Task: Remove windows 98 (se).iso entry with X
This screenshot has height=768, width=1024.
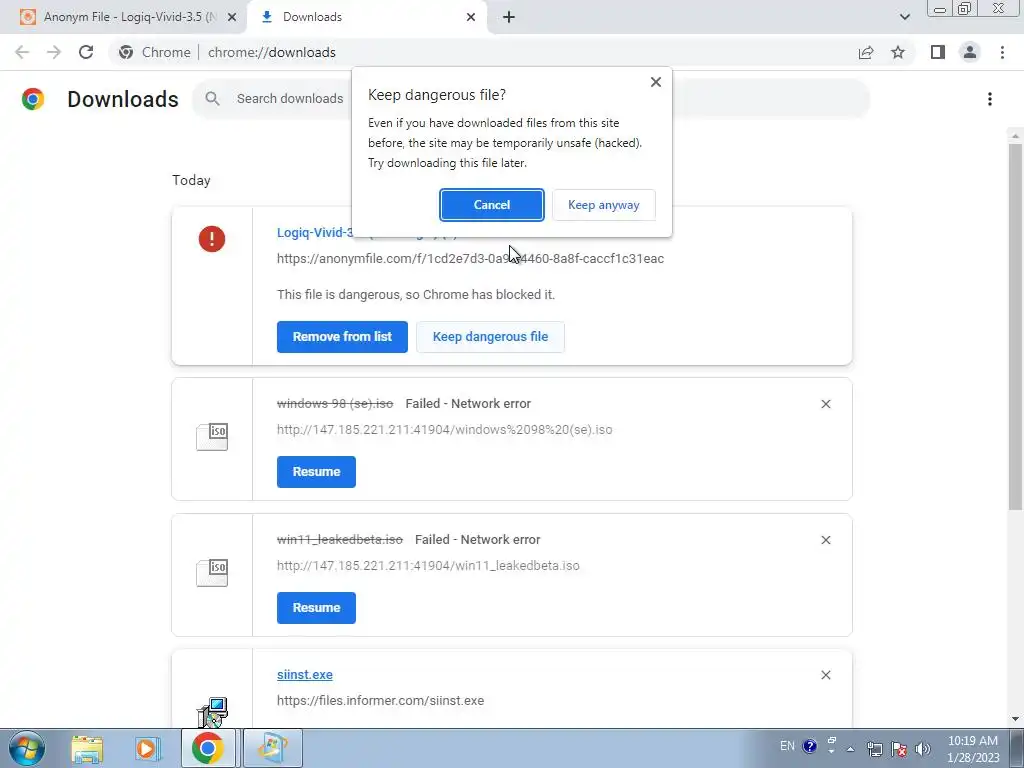Action: pos(825,404)
